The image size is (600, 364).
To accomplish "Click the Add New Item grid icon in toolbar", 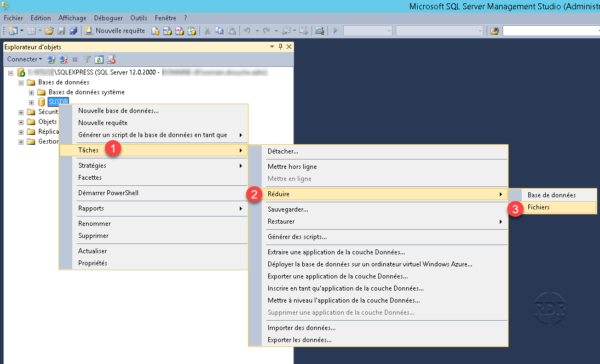I will click(x=31, y=31).
